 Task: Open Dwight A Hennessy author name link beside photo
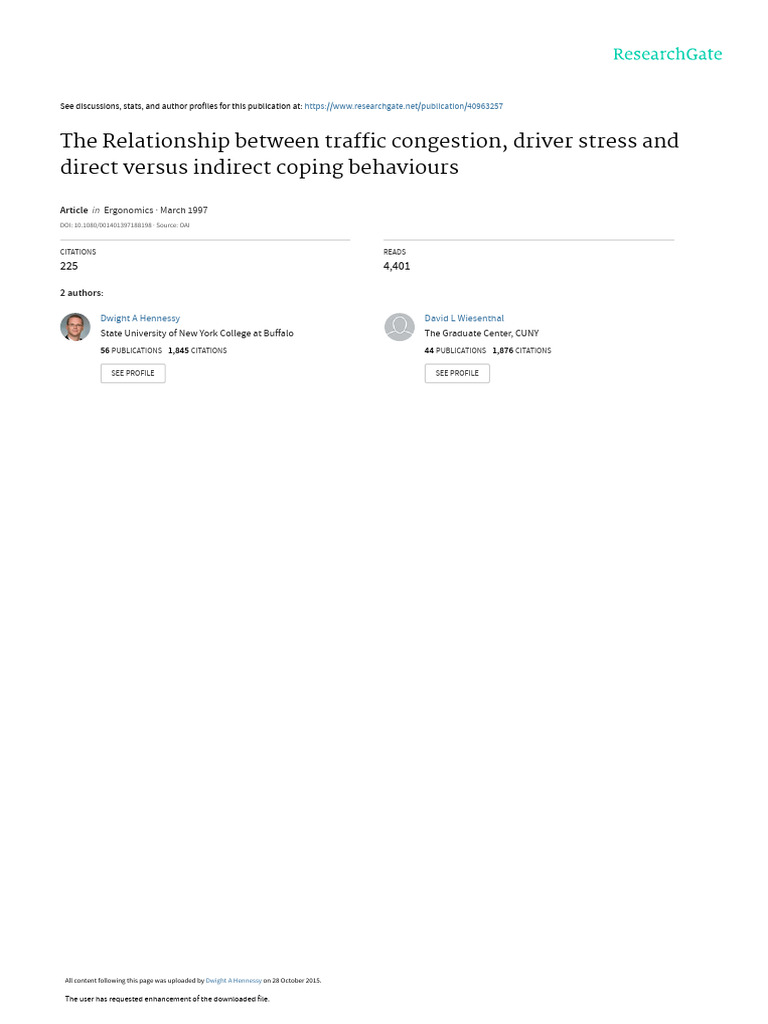tap(140, 318)
